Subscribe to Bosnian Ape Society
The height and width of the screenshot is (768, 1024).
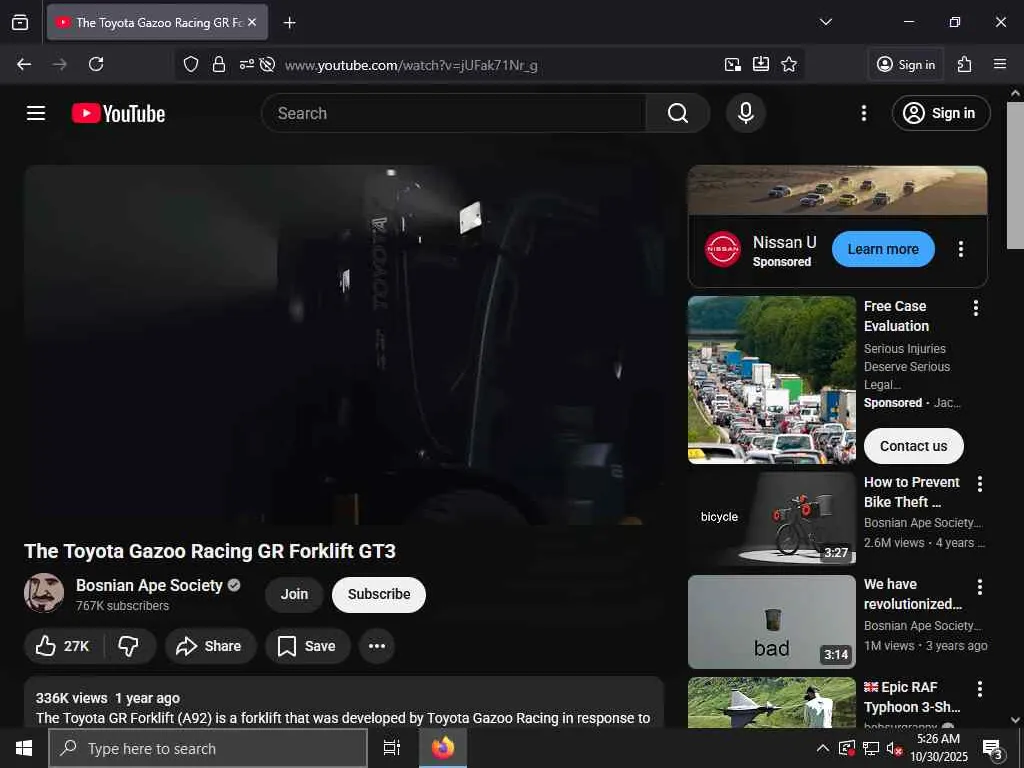click(x=379, y=594)
